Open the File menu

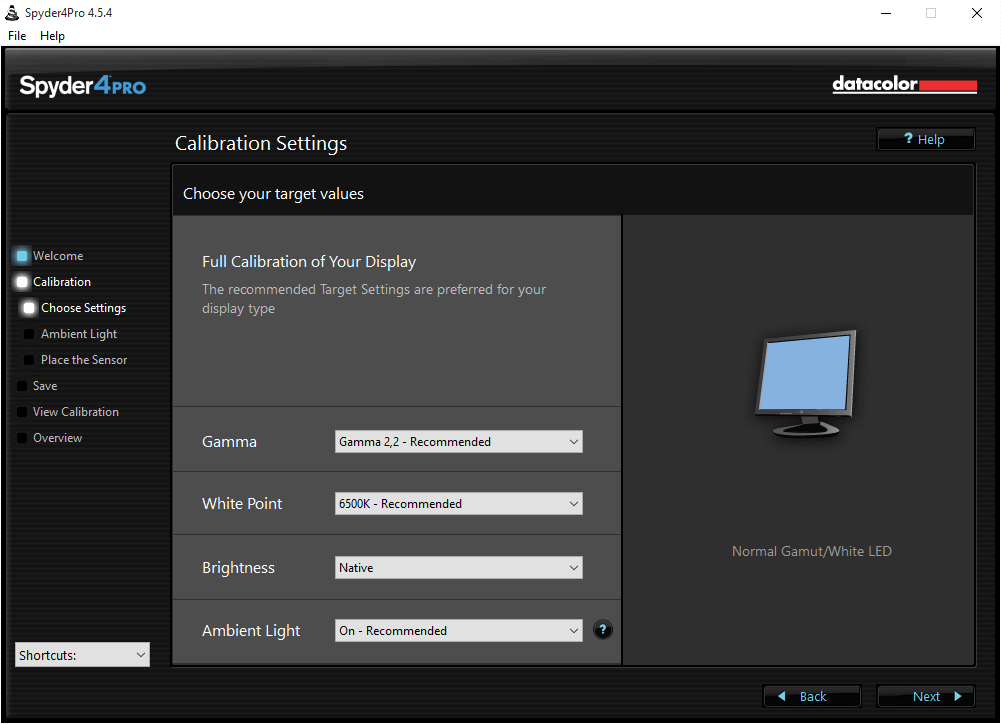(17, 36)
